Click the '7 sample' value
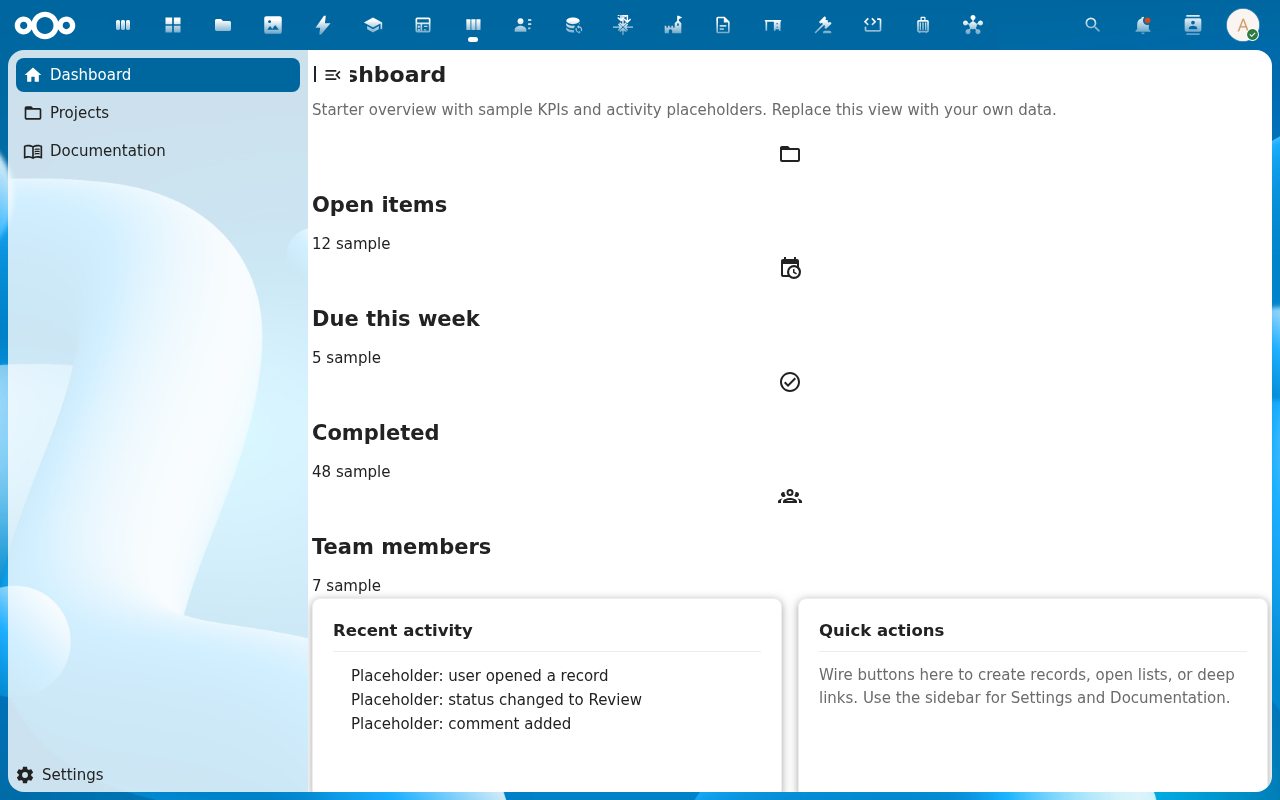The width and height of the screenshot is (1280, 800). click(346, 586)
